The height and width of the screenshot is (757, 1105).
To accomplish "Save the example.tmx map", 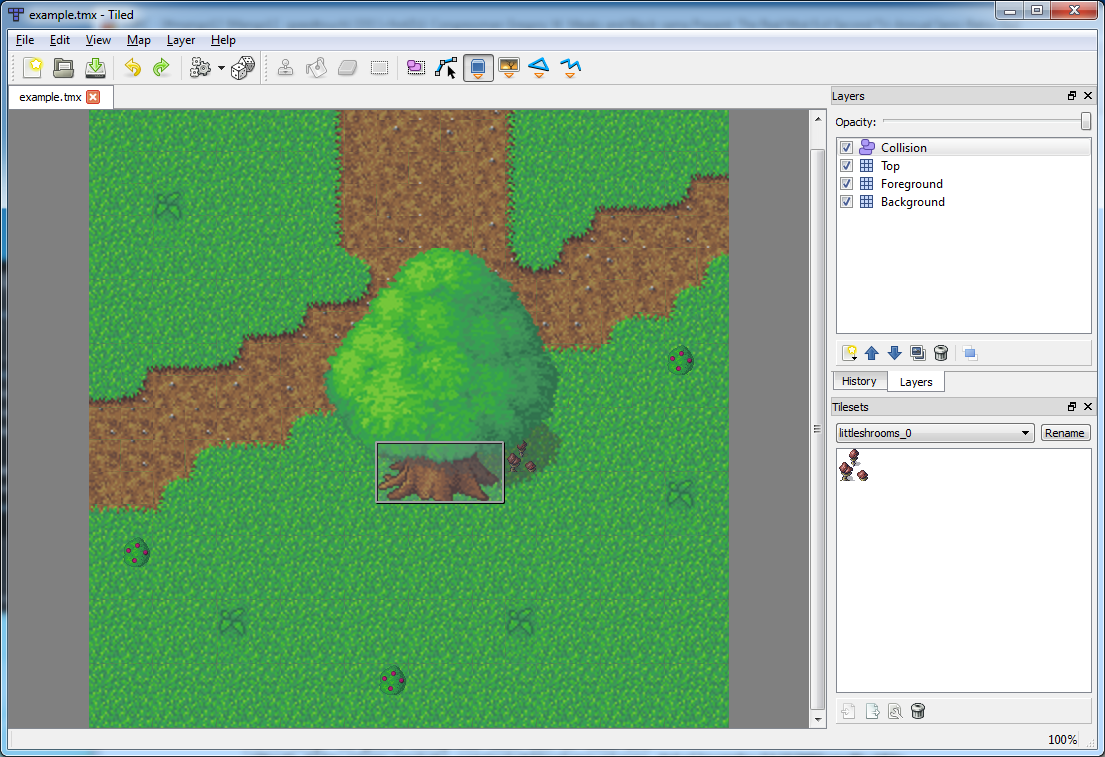I will 95,68.
